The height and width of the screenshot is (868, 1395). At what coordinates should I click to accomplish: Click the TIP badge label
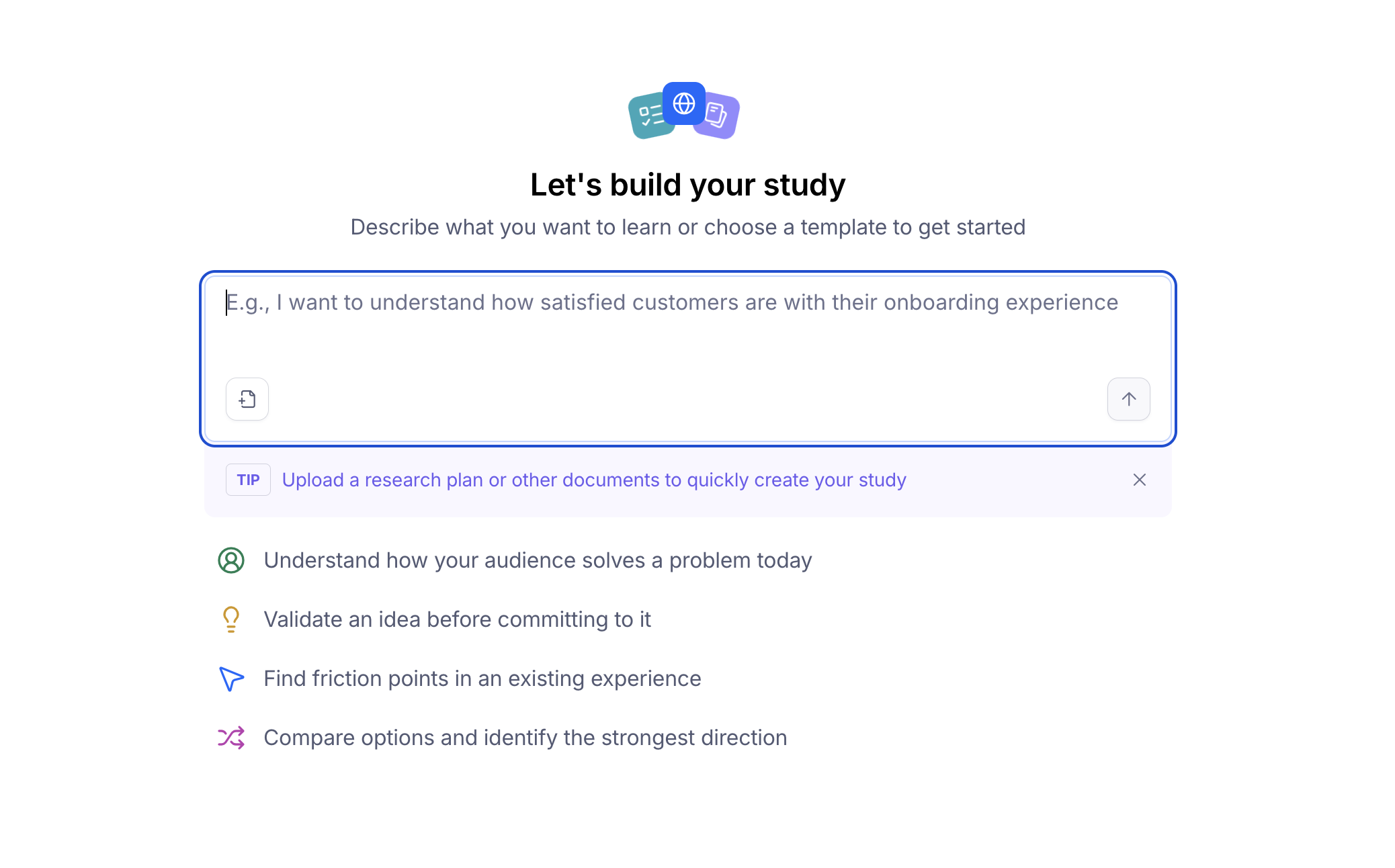[248, 480]
